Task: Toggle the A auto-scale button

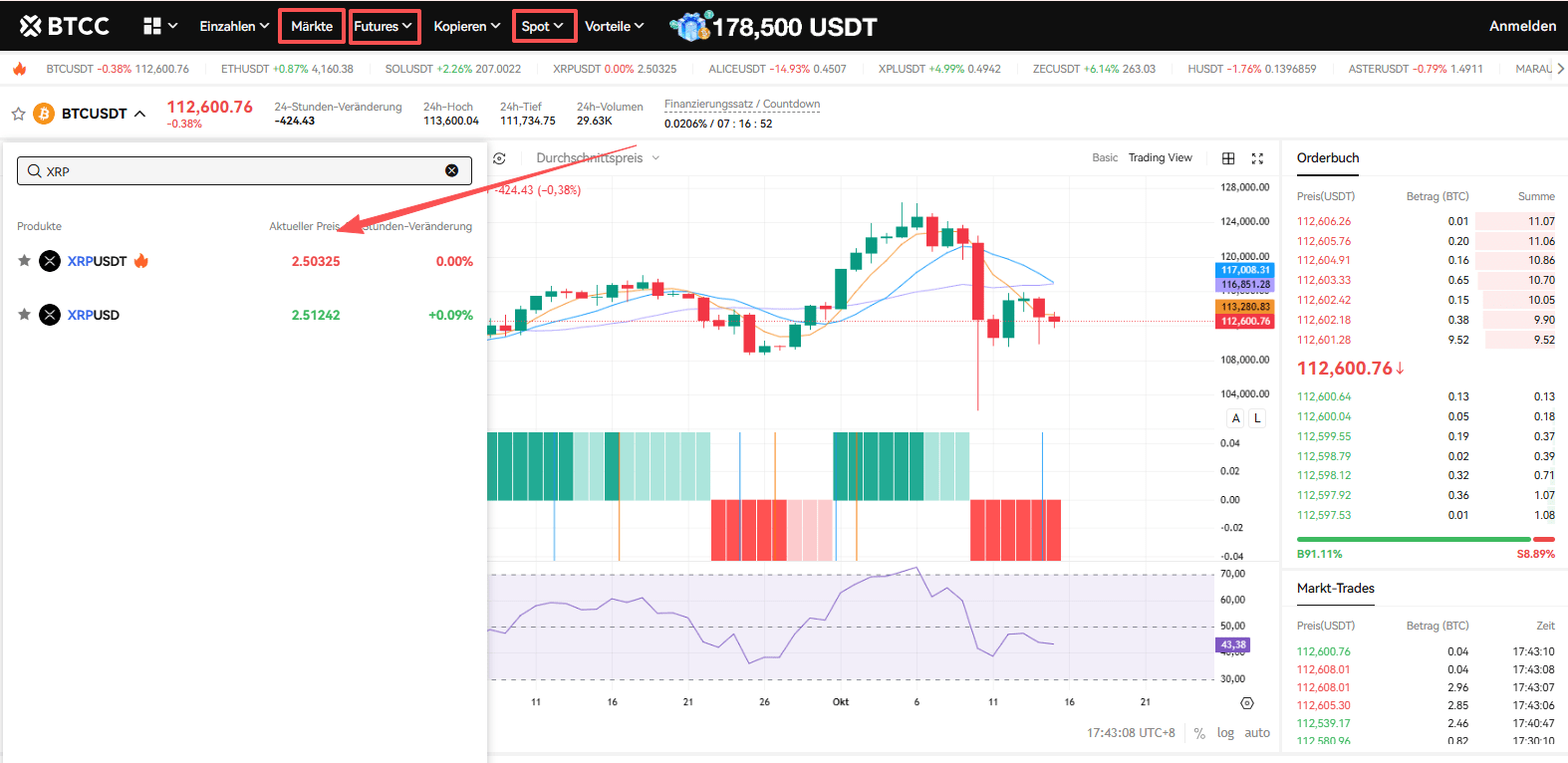Action: tap(1236, 418)
